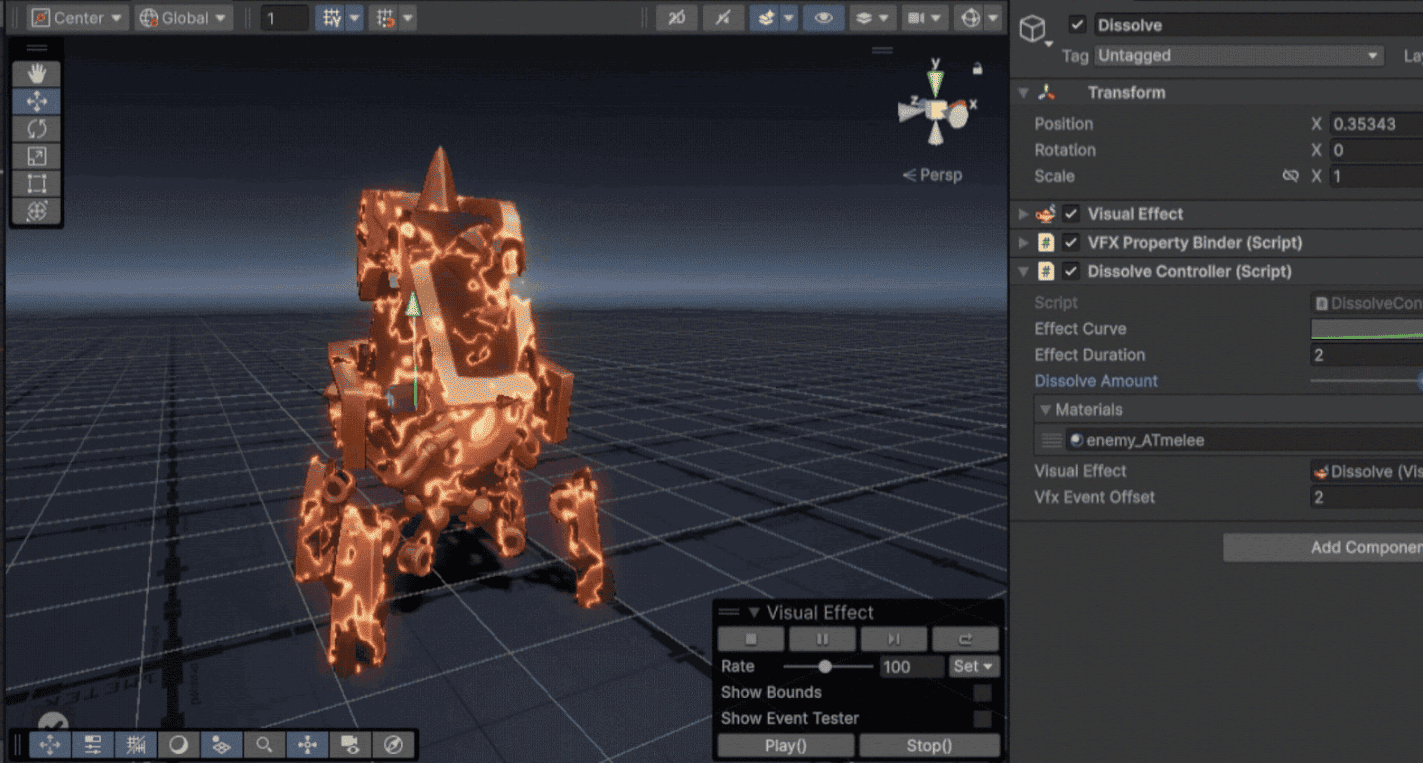
Task: Click the Stop() button
Action: click(x=929, y=745)
